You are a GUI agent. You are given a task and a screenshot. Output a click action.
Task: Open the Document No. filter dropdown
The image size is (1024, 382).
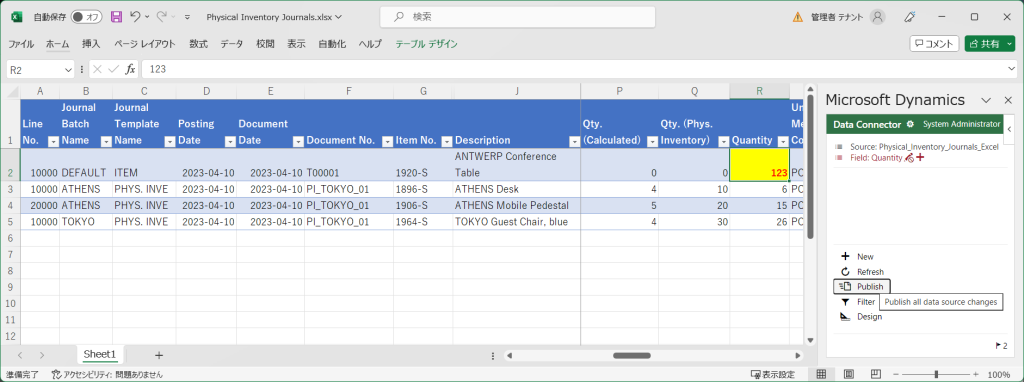pos(387,141)
